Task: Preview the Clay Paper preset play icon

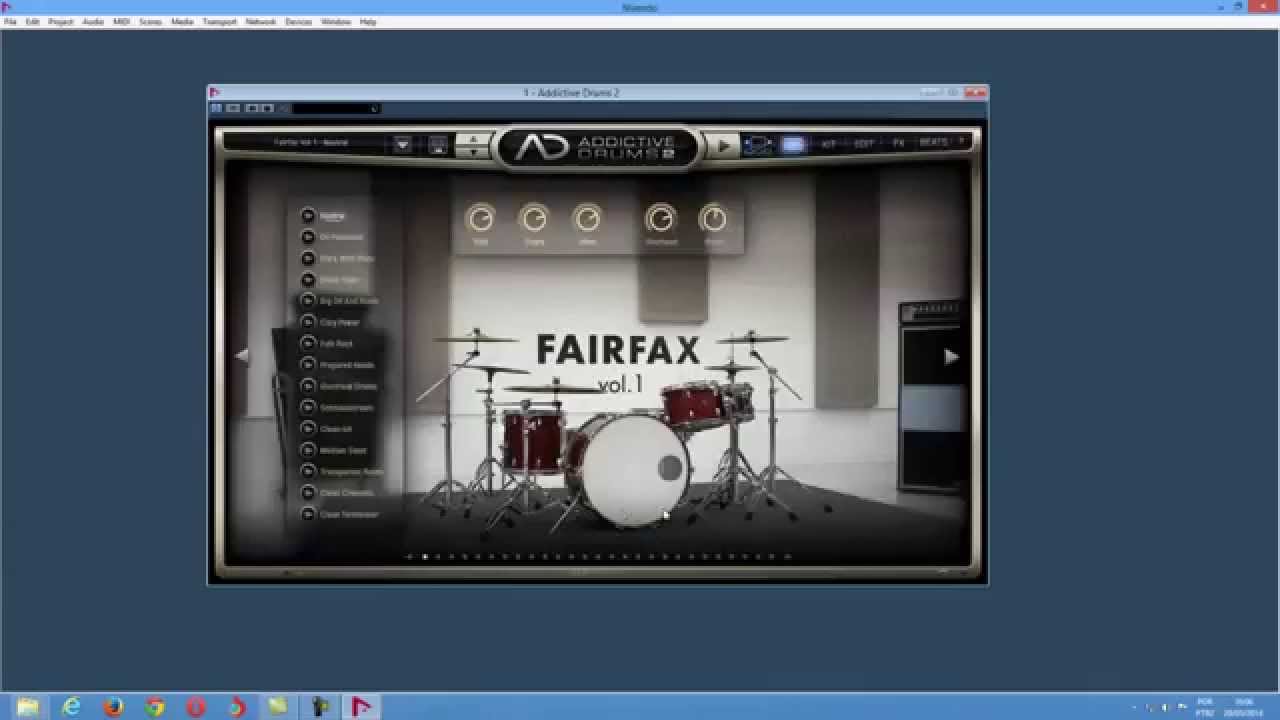Action: [x=308, y=322]
